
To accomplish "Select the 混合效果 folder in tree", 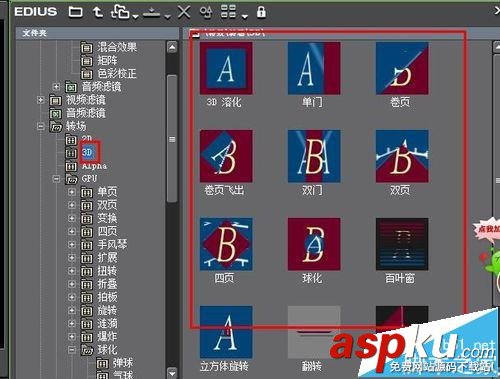I will (109, 47).
